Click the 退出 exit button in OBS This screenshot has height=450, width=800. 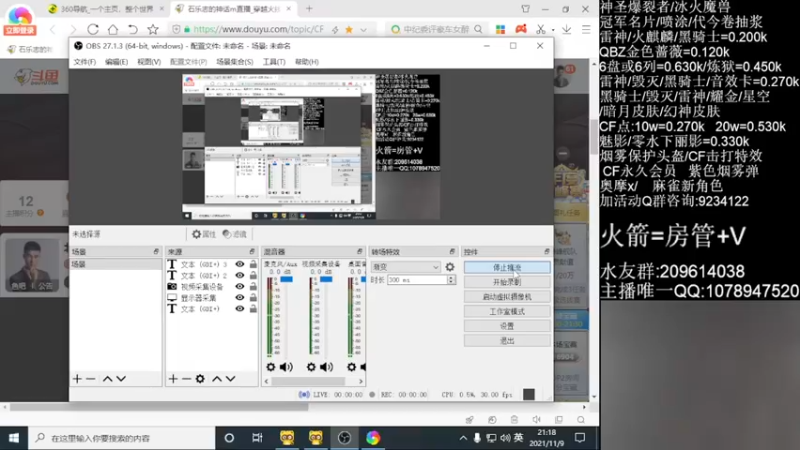click(507, 340)
